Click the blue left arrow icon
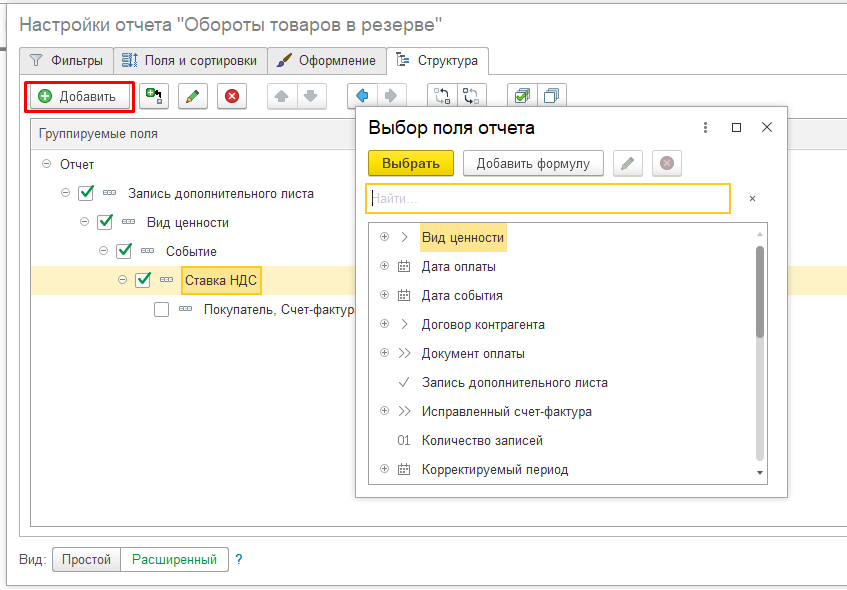 pyautogui.click(x=362, y=97)
